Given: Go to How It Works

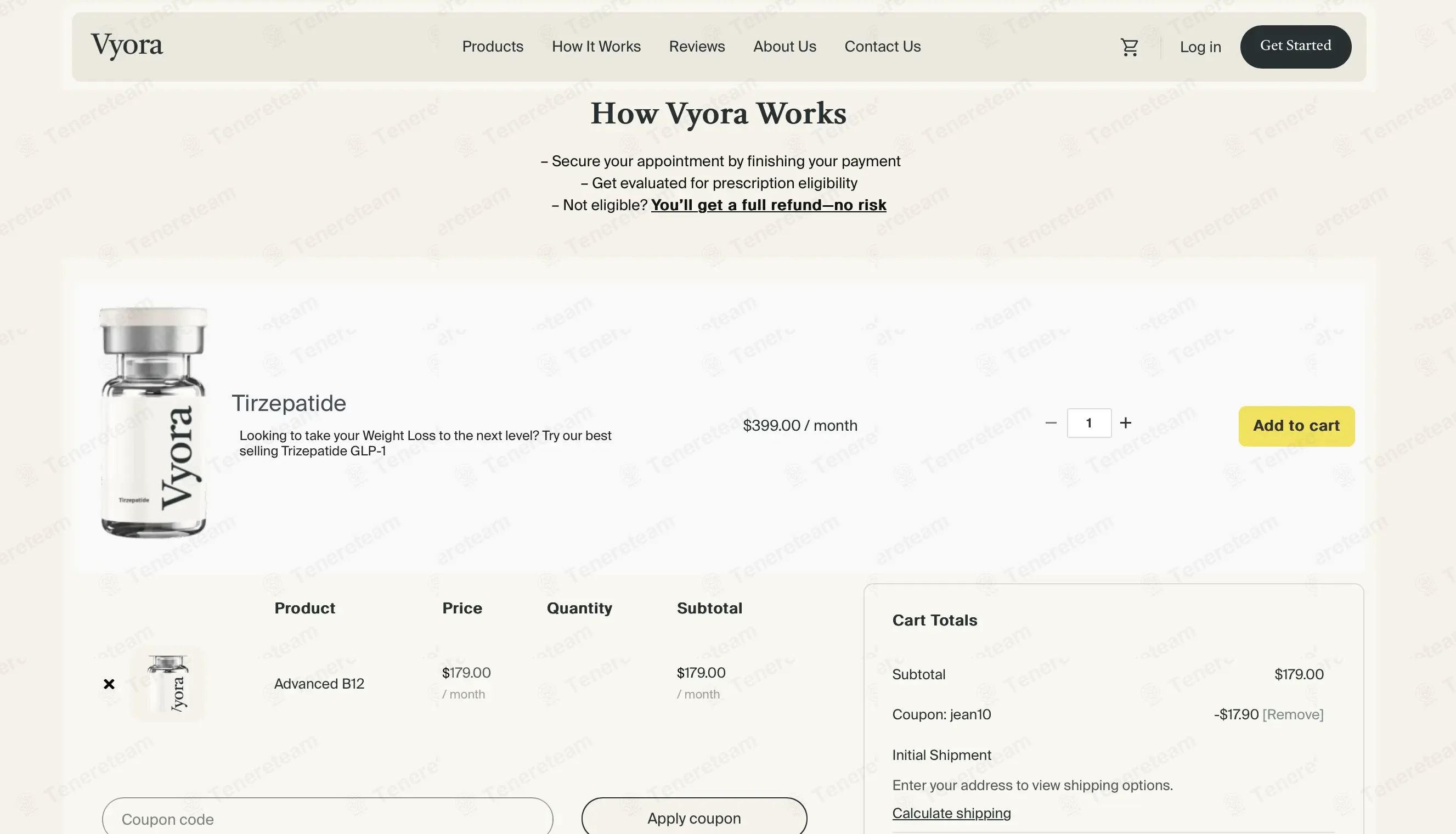Looking at the screenshot, I should (596, 47).
